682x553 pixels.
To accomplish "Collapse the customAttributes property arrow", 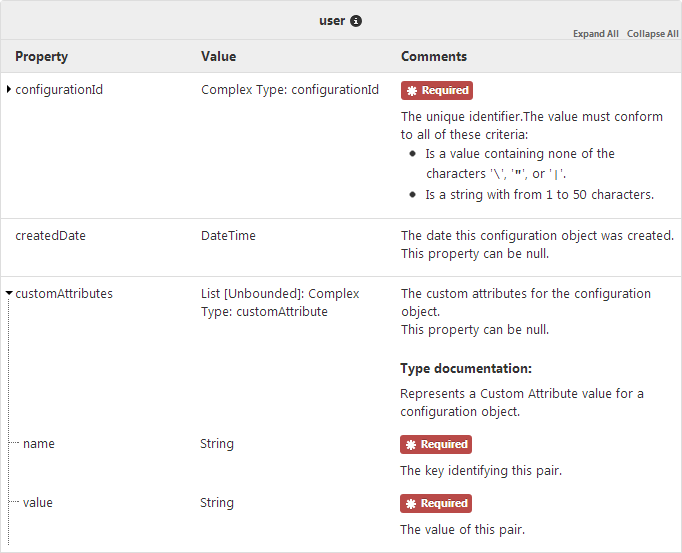I will click(9, 294).
